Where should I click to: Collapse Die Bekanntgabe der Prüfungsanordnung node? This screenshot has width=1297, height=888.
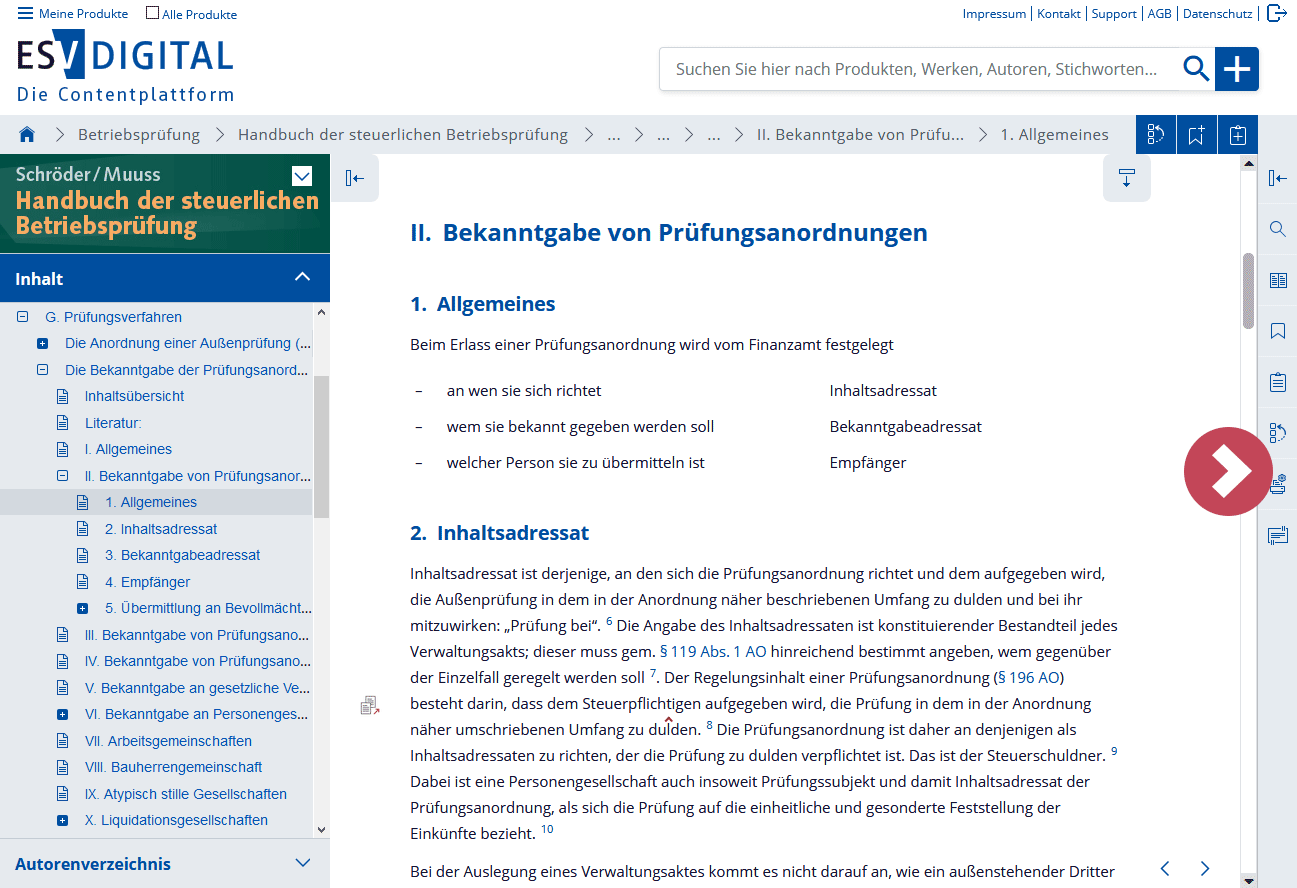[42, 370]
